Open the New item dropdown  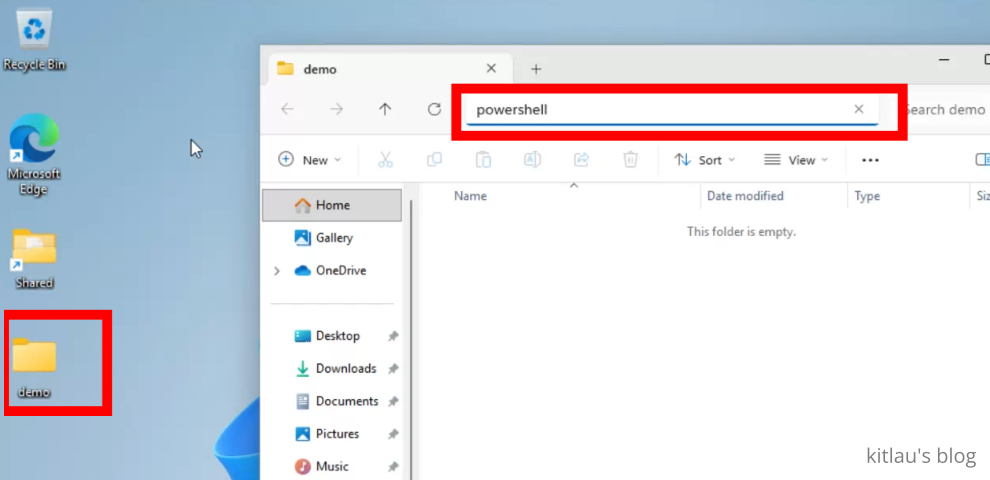coord(310,160)
